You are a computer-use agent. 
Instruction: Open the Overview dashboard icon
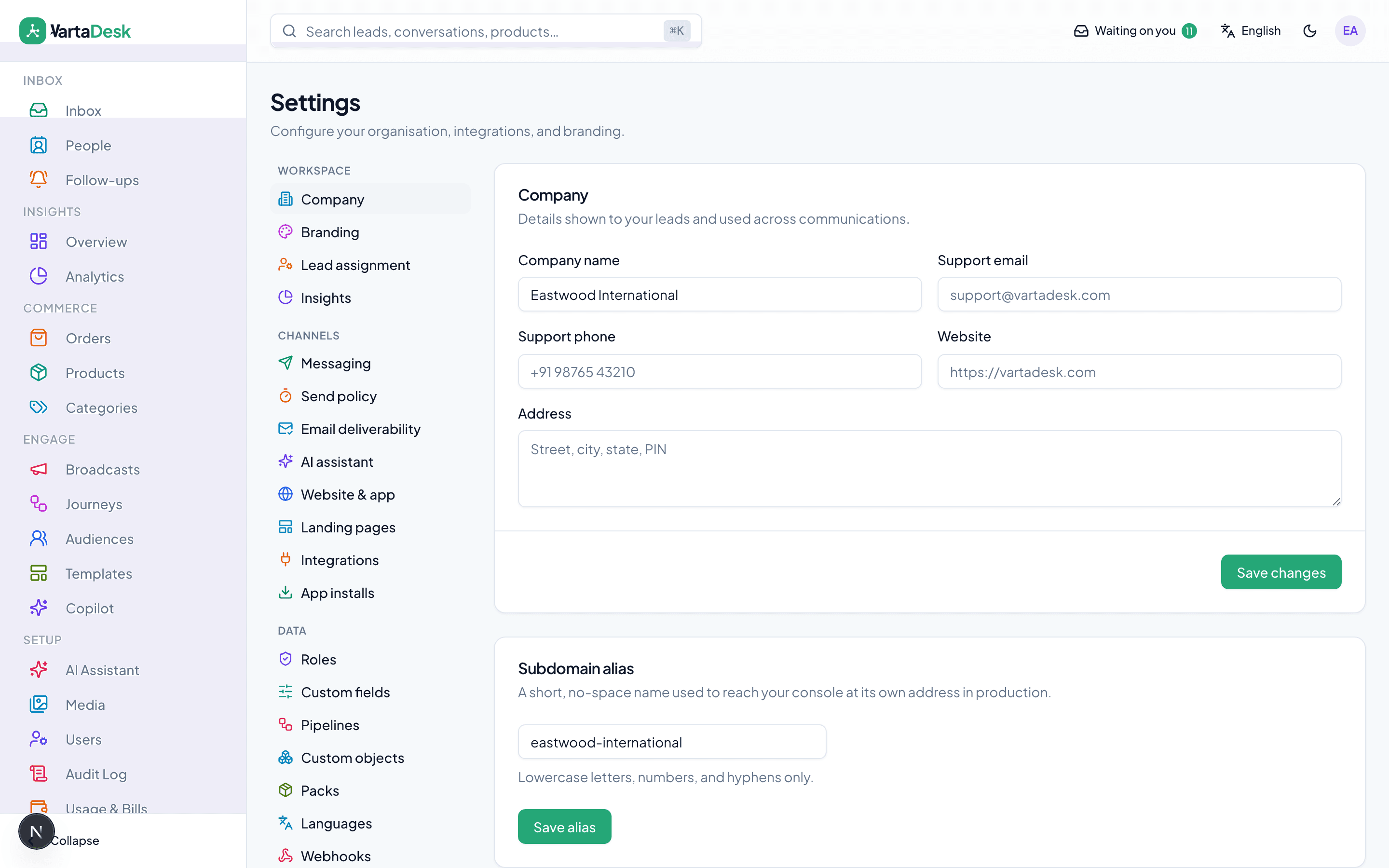pyautogui.click(x=39, y=242)
